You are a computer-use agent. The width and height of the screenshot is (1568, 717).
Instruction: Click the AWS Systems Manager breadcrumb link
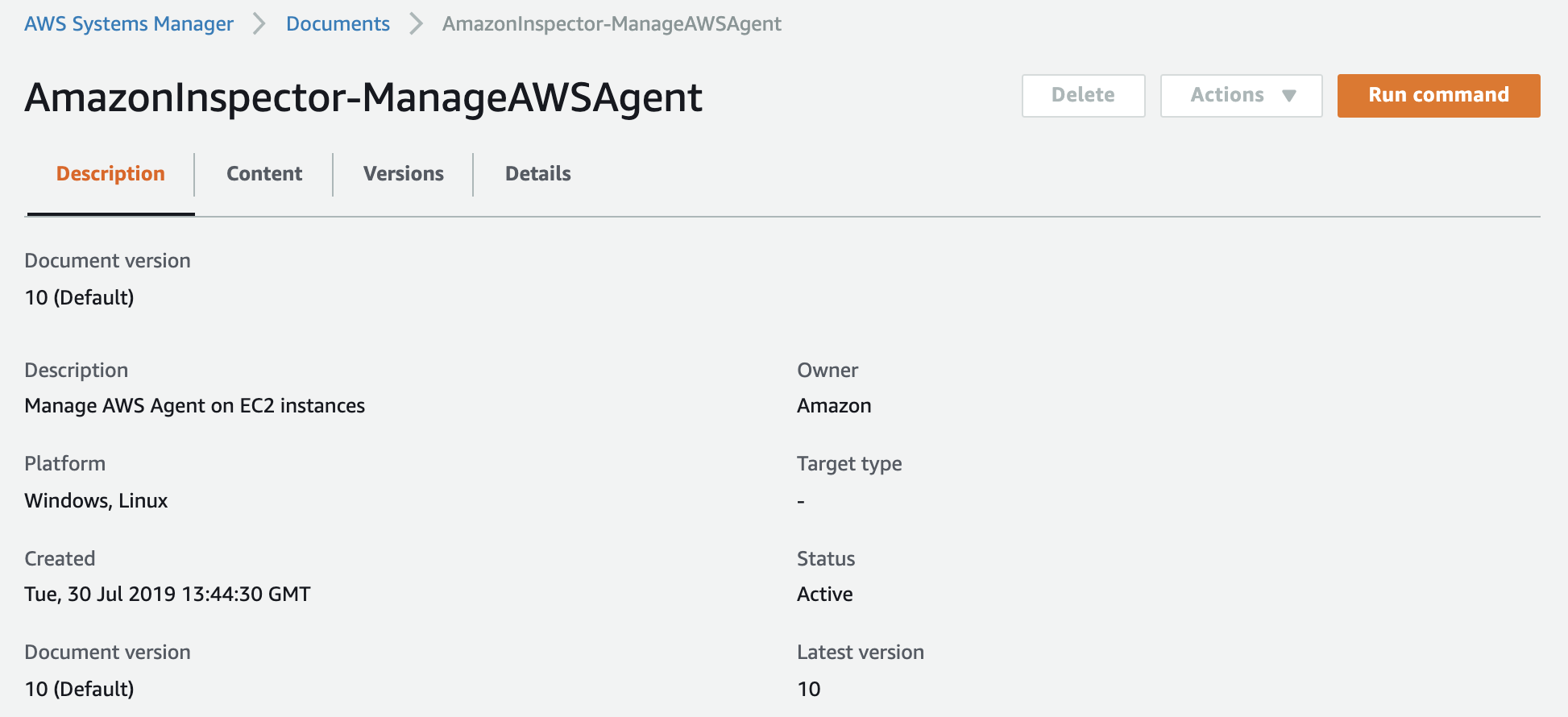click(x=129, y=24)
